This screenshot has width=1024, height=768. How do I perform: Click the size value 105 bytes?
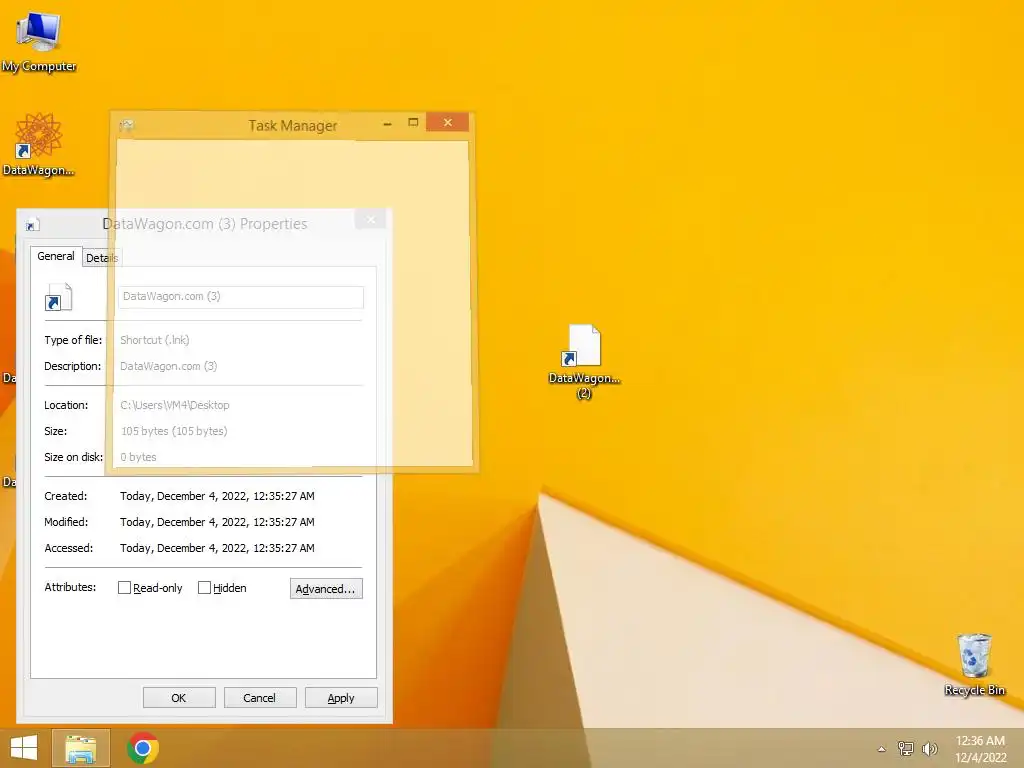[174, 431]
